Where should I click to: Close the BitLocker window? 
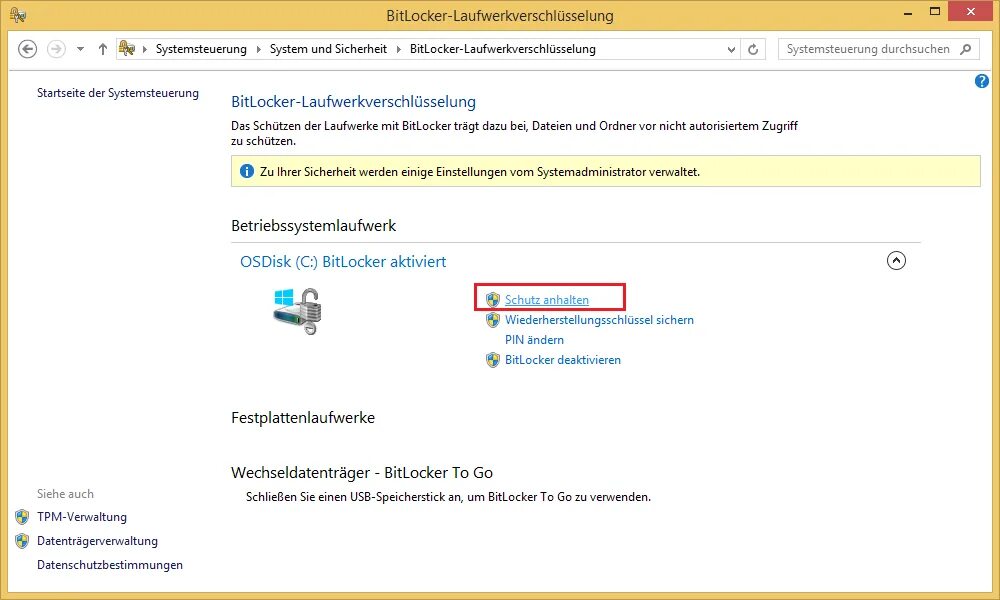pos(971,11)
